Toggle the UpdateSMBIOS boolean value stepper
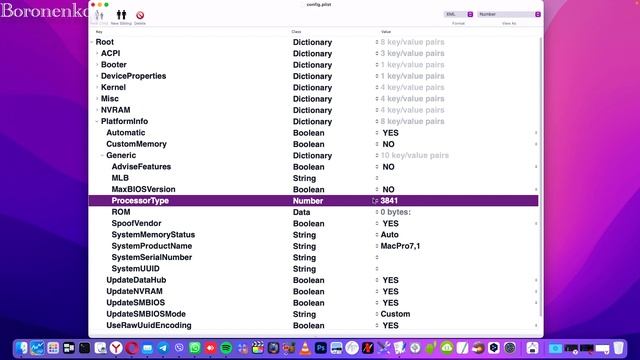This screenshot has width=640, height=360. point(536,302)
